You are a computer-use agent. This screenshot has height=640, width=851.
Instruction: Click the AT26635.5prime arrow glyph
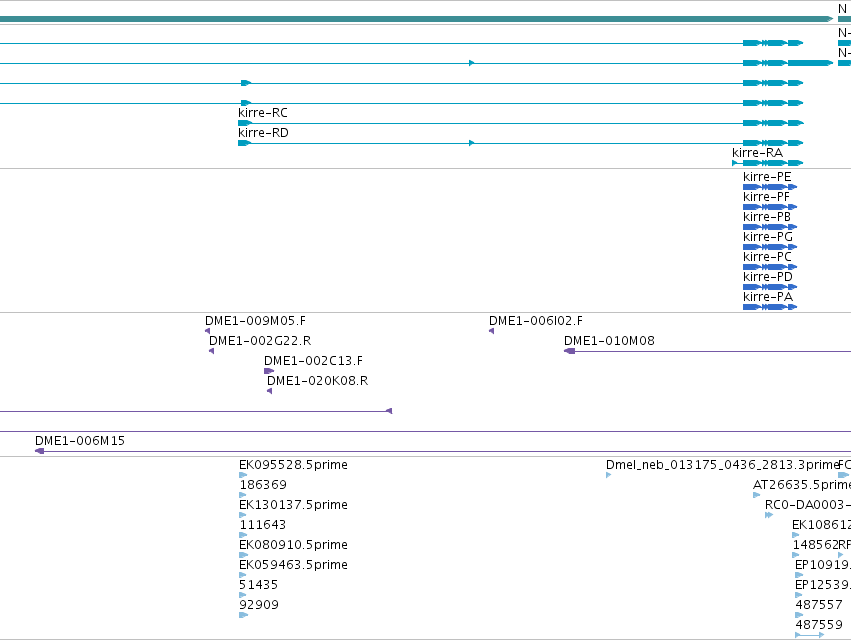757,495
